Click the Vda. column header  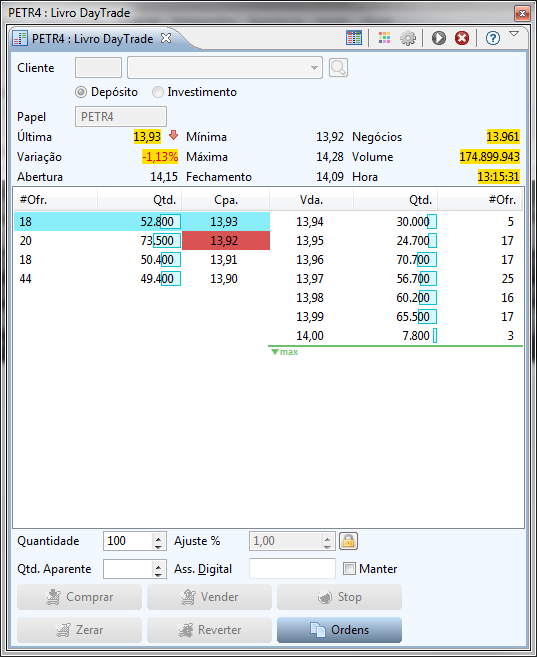(x=311, y=200)
